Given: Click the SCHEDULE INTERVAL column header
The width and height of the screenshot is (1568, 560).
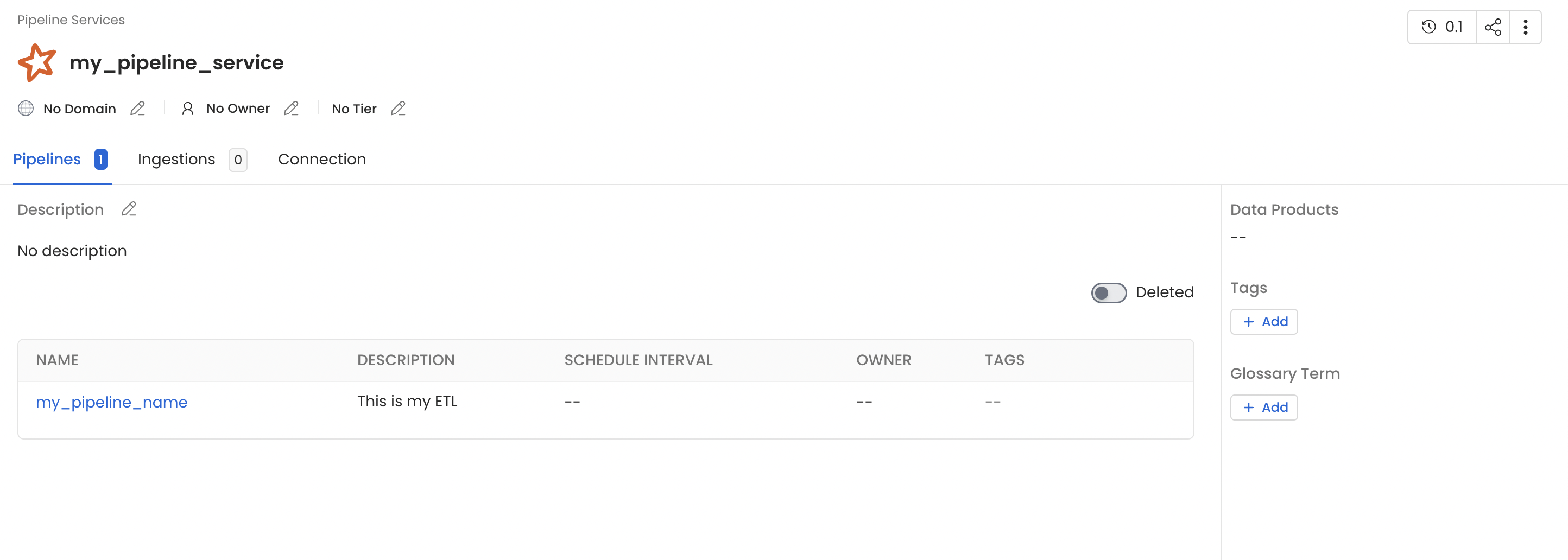Looking at the screenshot, I should click(638, 360).
